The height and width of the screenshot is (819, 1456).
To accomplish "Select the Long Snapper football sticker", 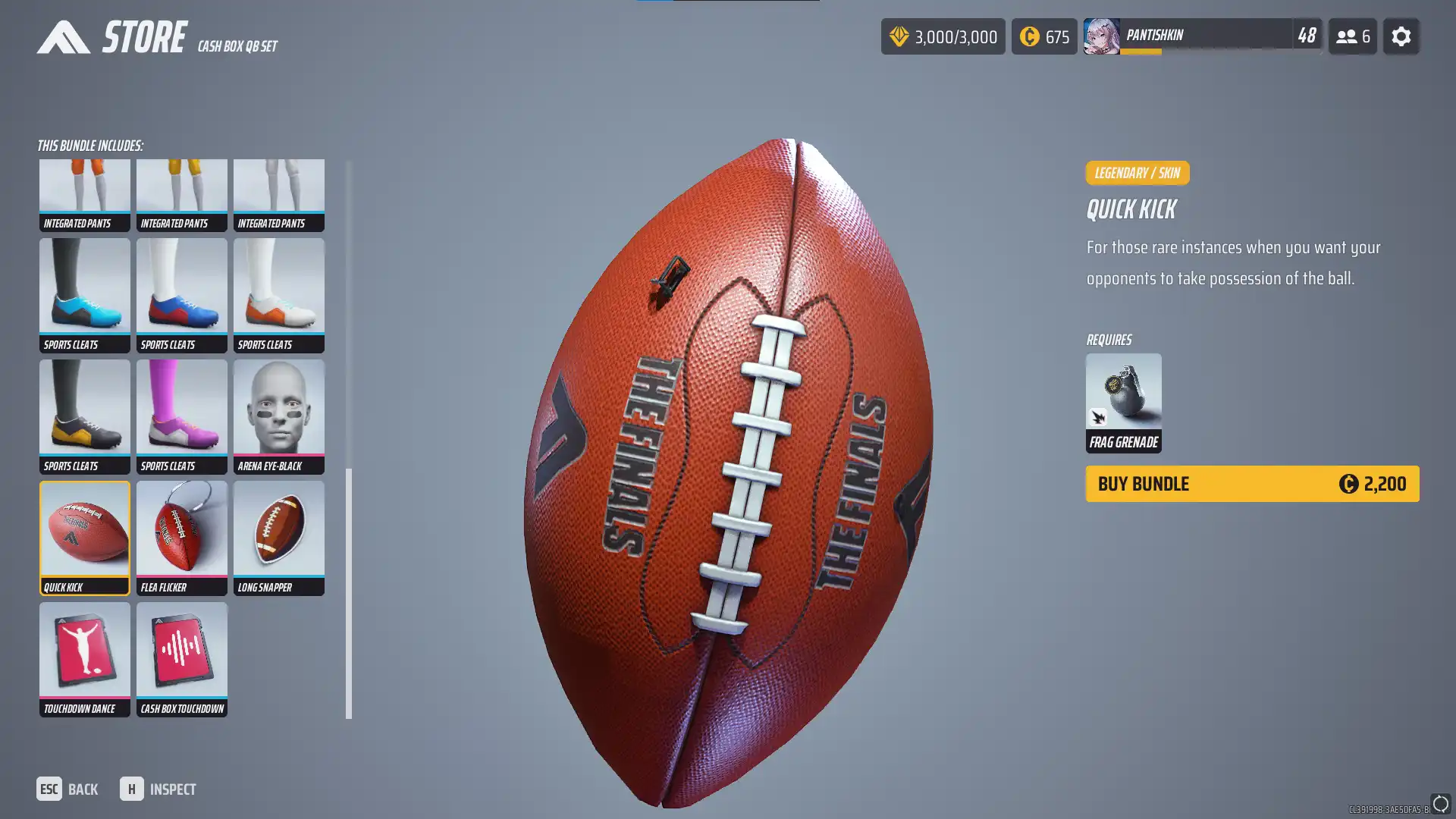I will (x=279, y=538).
